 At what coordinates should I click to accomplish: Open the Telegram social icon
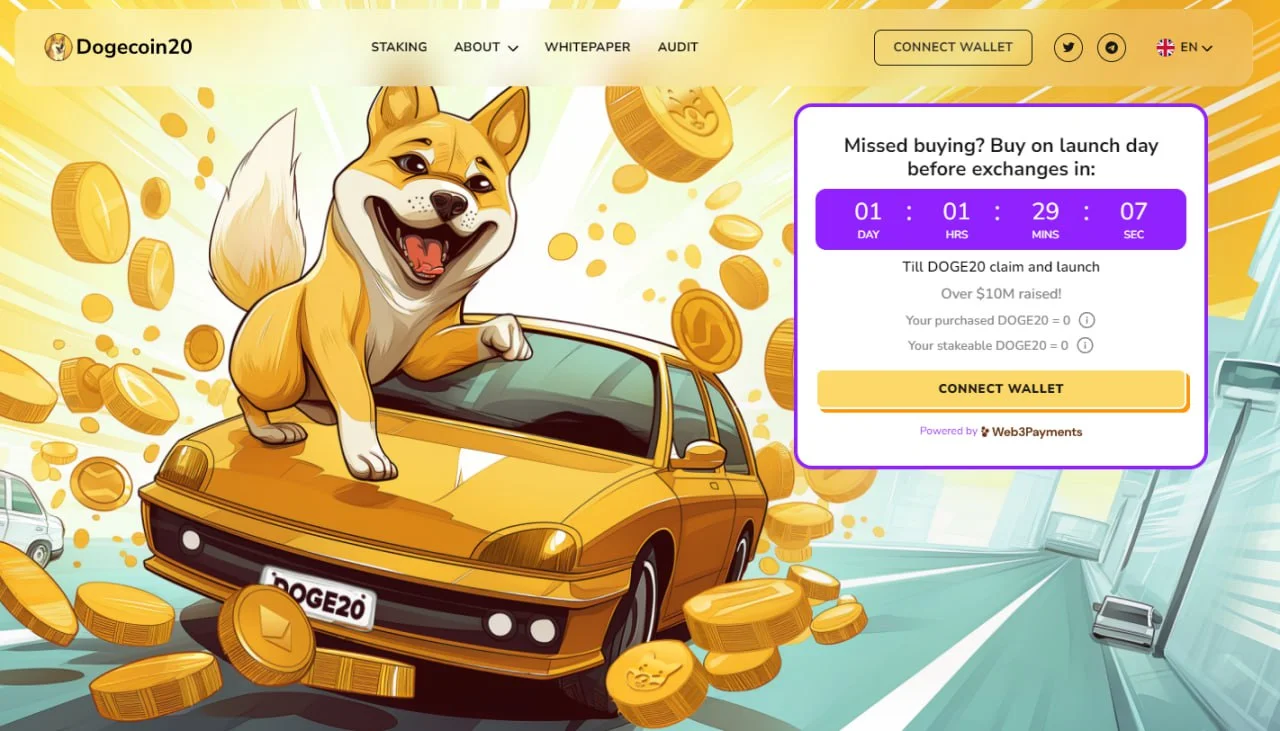click(x=1111, y=47)
